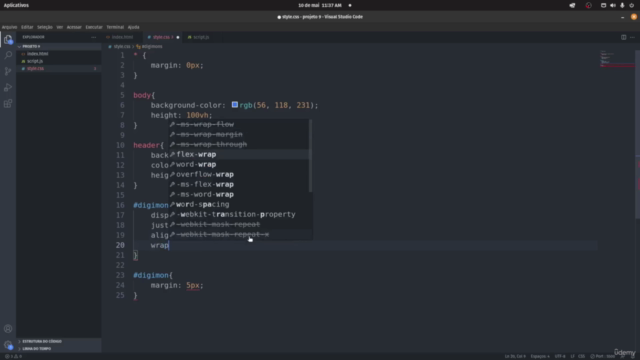This screenshot has height=360, width=640.
Task: Click the line and column status entry
Action: click(x=515, y=356)
